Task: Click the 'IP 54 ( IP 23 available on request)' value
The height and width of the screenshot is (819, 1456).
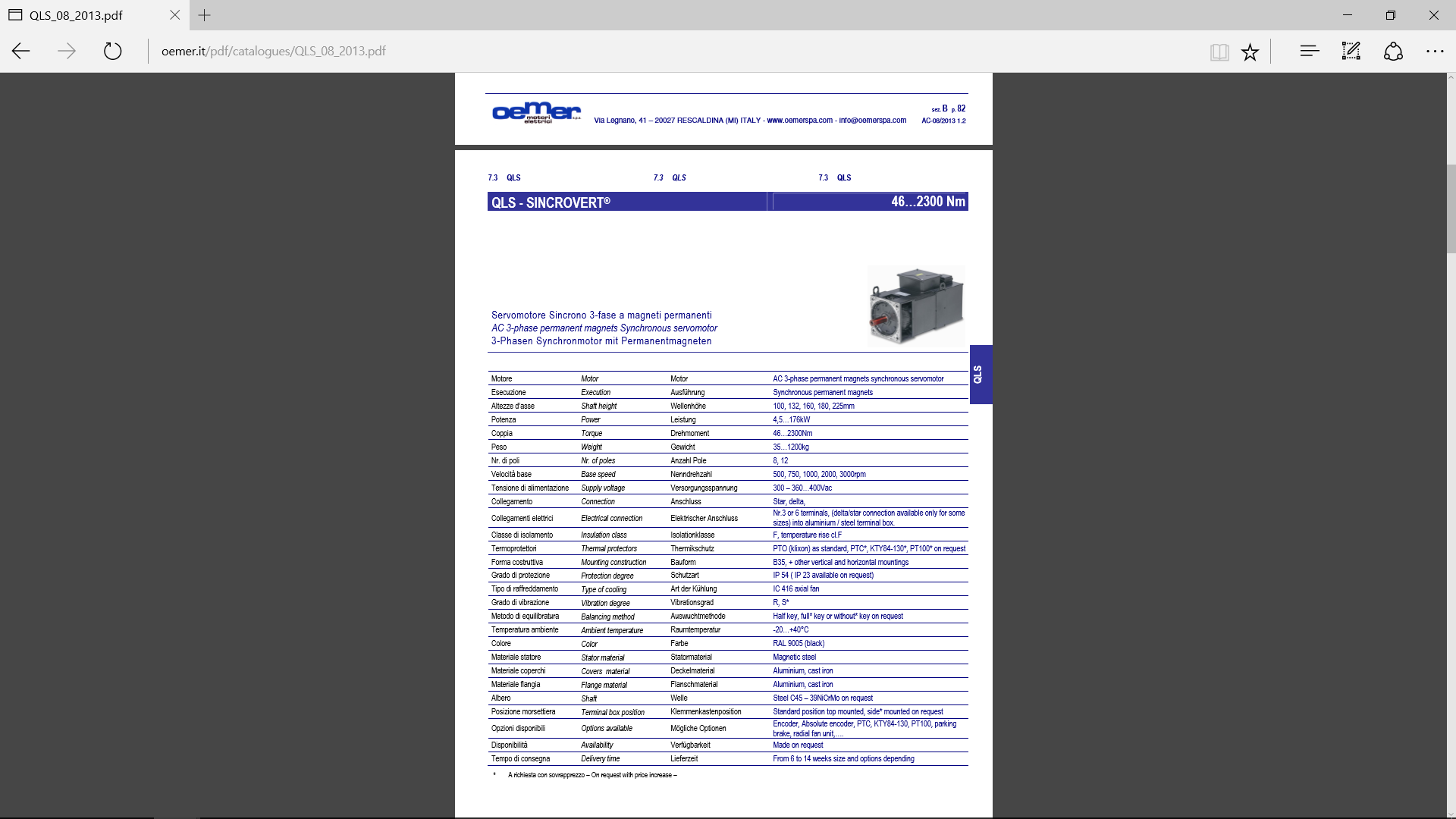Action: (823, 576)
